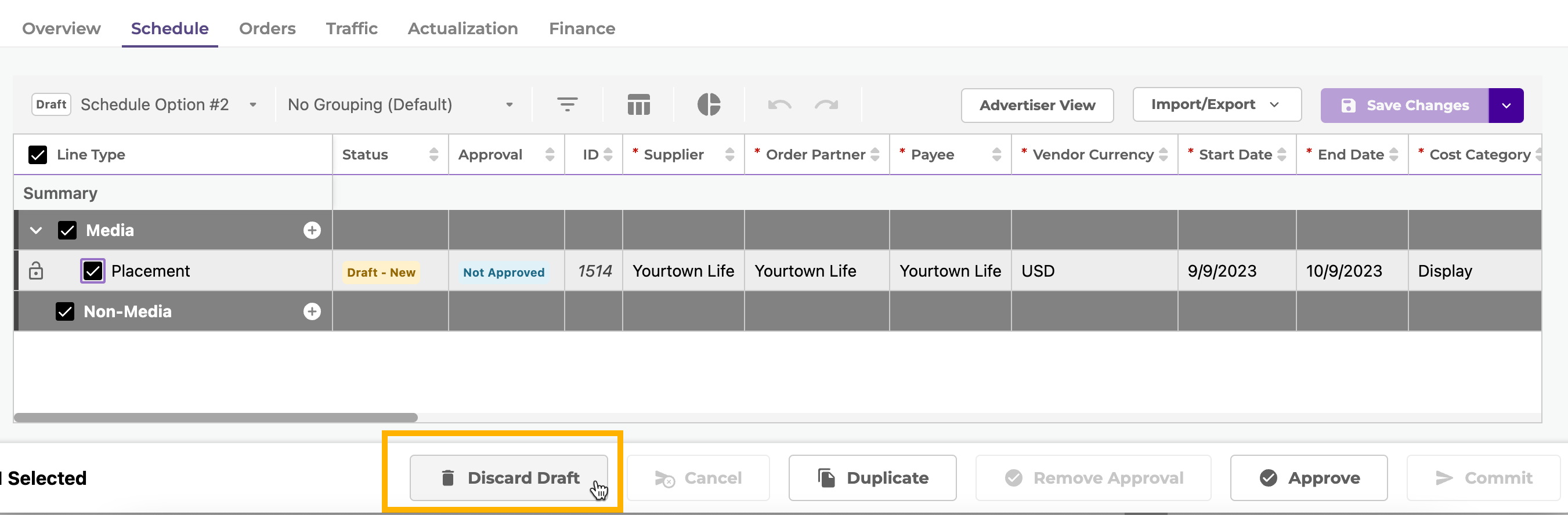Click the lock icon on Placement row
This screenshot has height=515, width=1568.
point(36,271)
